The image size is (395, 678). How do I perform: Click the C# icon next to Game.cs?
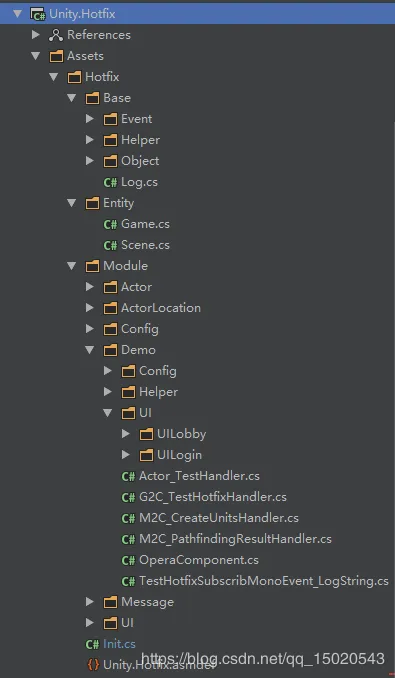click(x=110, y=224)
